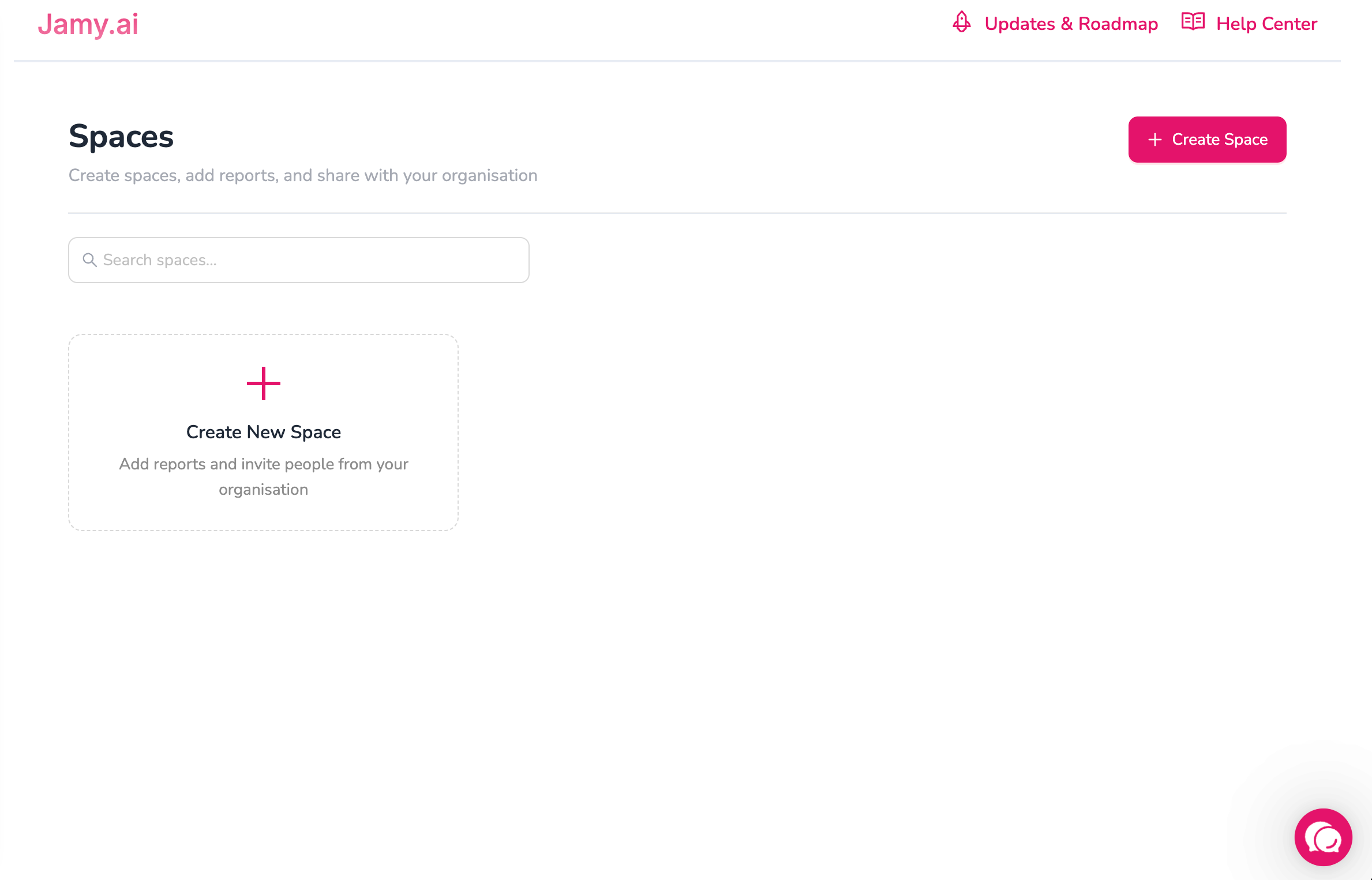1372x880 pixels.
Task: Click the large pink plus icon in card
Action: [264, 383]
